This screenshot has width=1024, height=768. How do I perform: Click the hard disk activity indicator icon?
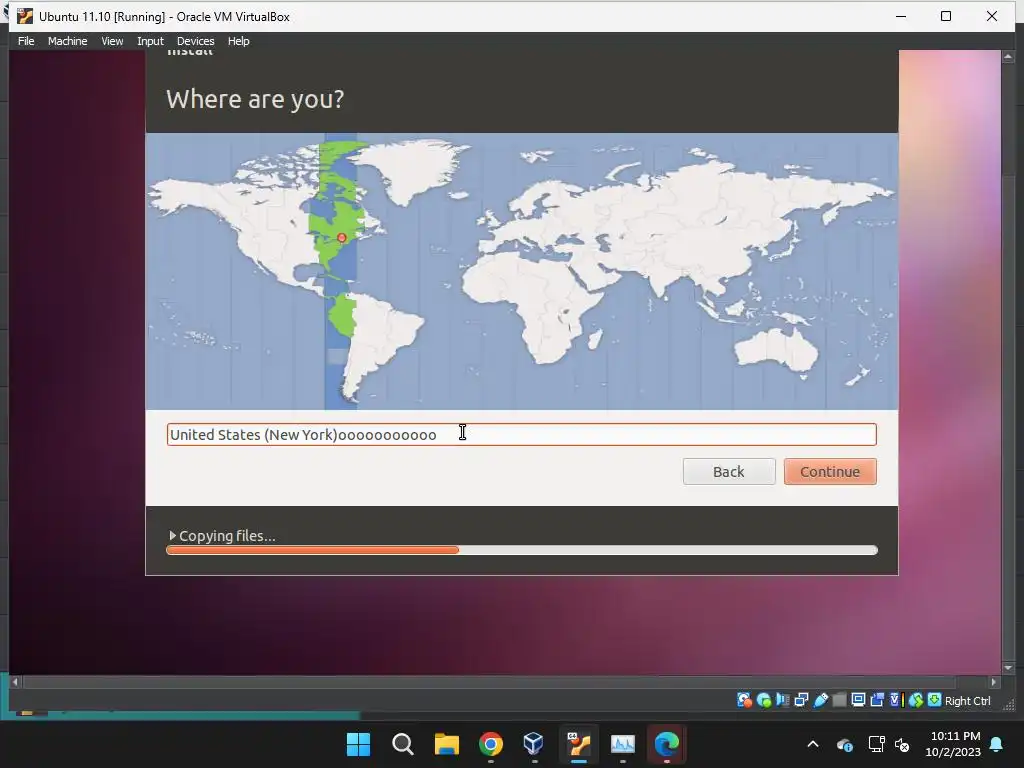click(x=744, y=700)
